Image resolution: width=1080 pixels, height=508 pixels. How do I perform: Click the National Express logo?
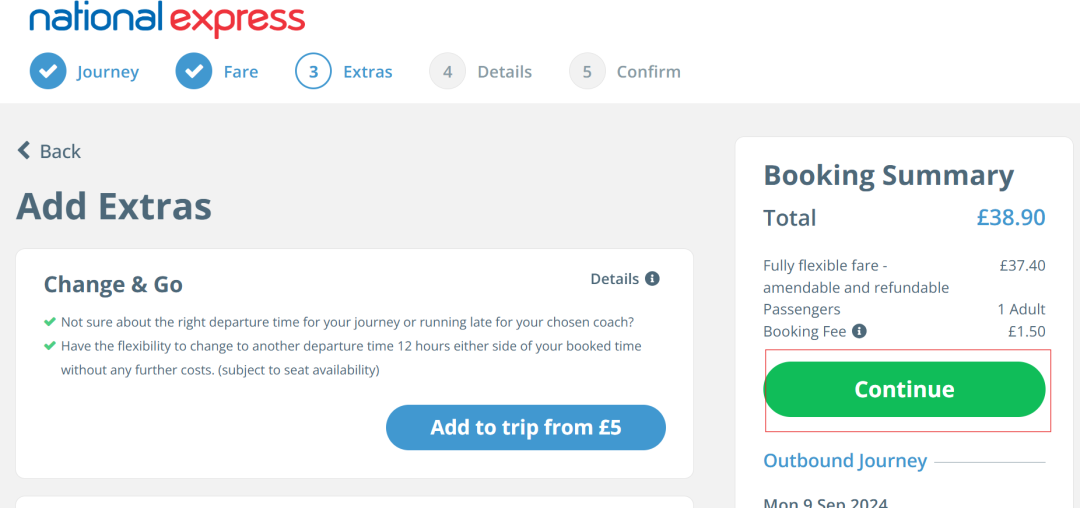click(x=167, y=19)
